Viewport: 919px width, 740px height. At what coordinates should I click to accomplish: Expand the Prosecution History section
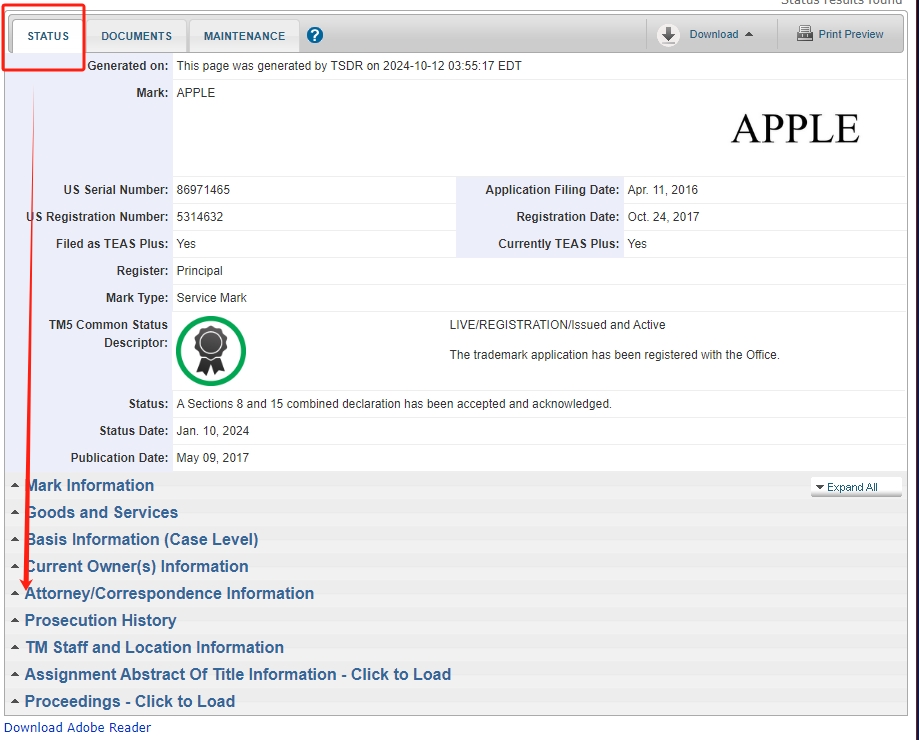(100, 620)
